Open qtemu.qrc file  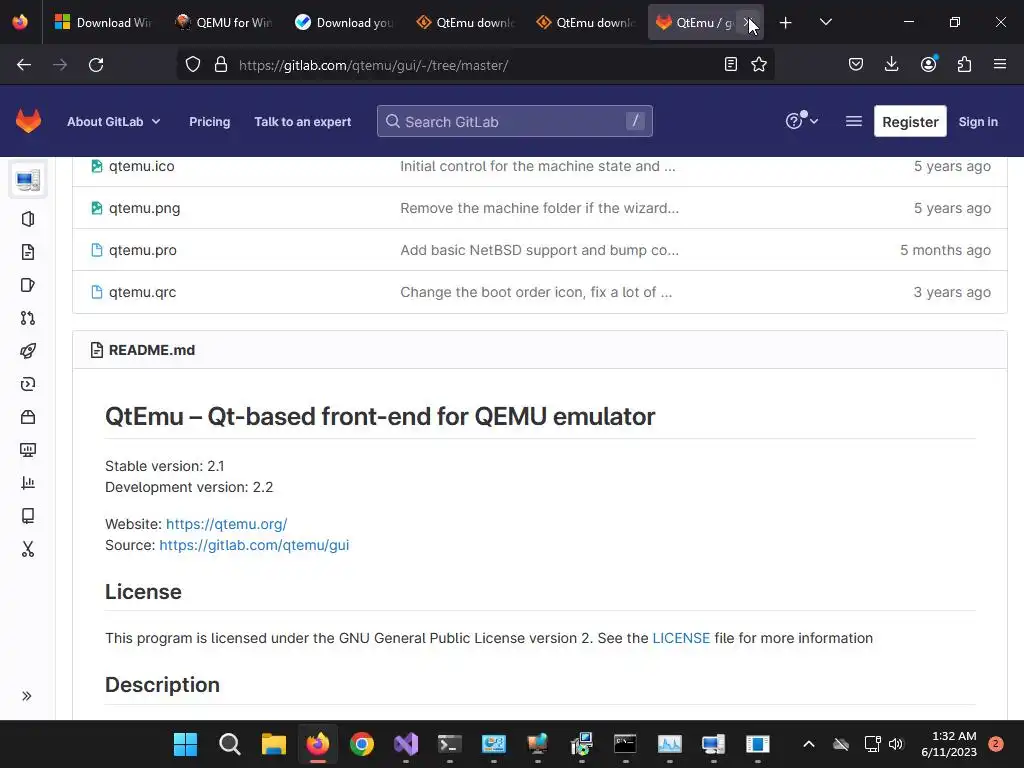[x=142, y=292]
